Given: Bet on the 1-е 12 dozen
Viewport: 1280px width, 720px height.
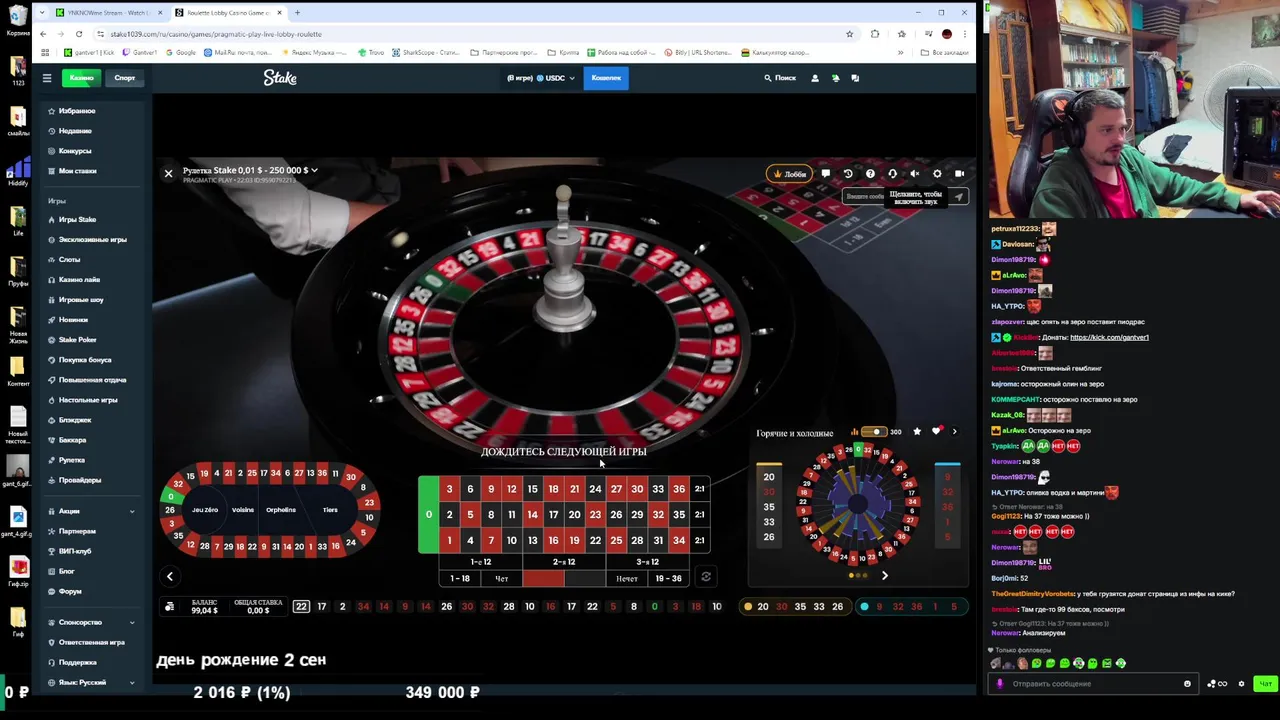Looking at the screenshot, I should click(x=481, y=562).
